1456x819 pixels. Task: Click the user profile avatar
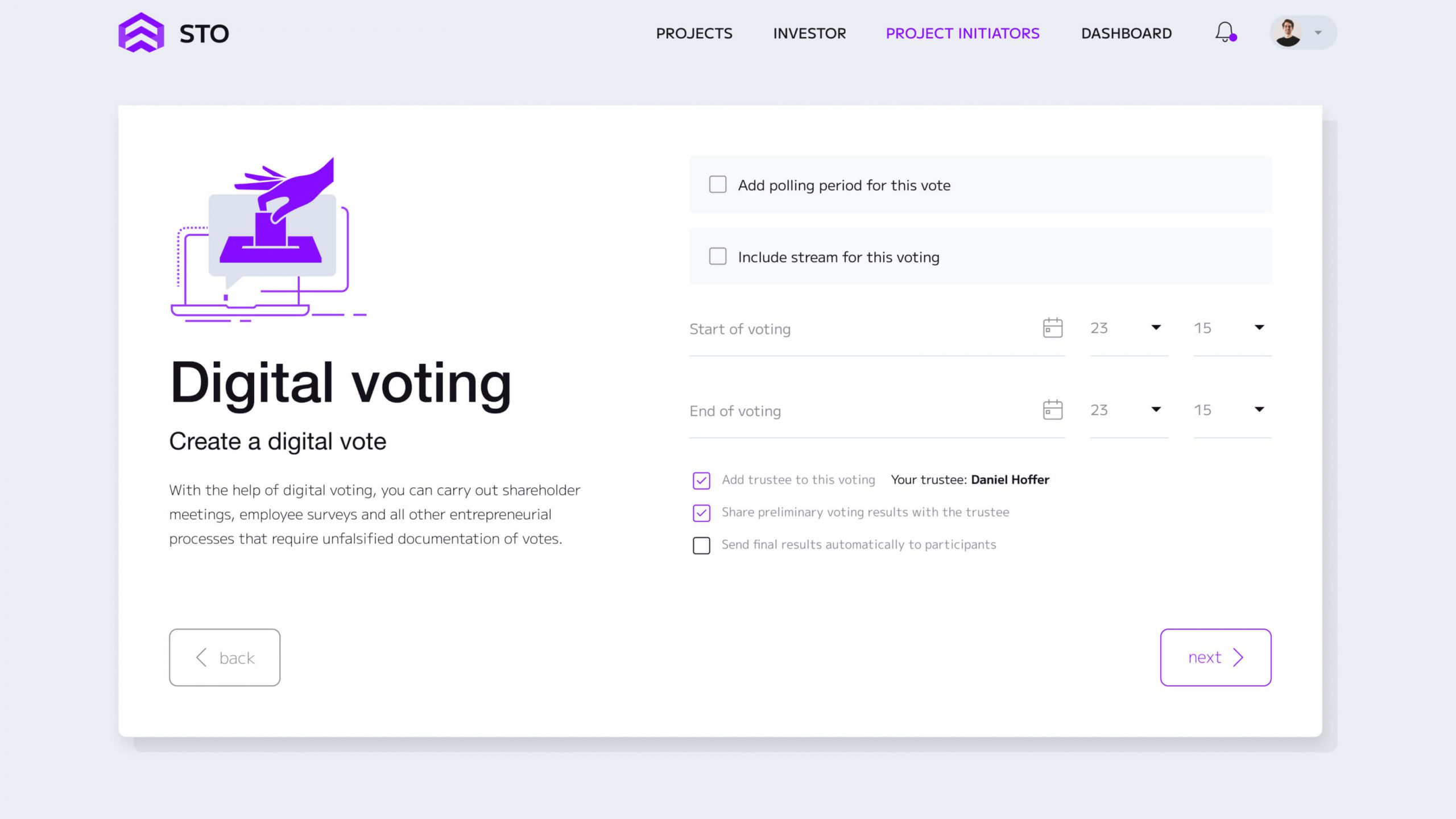(1288, 32)
